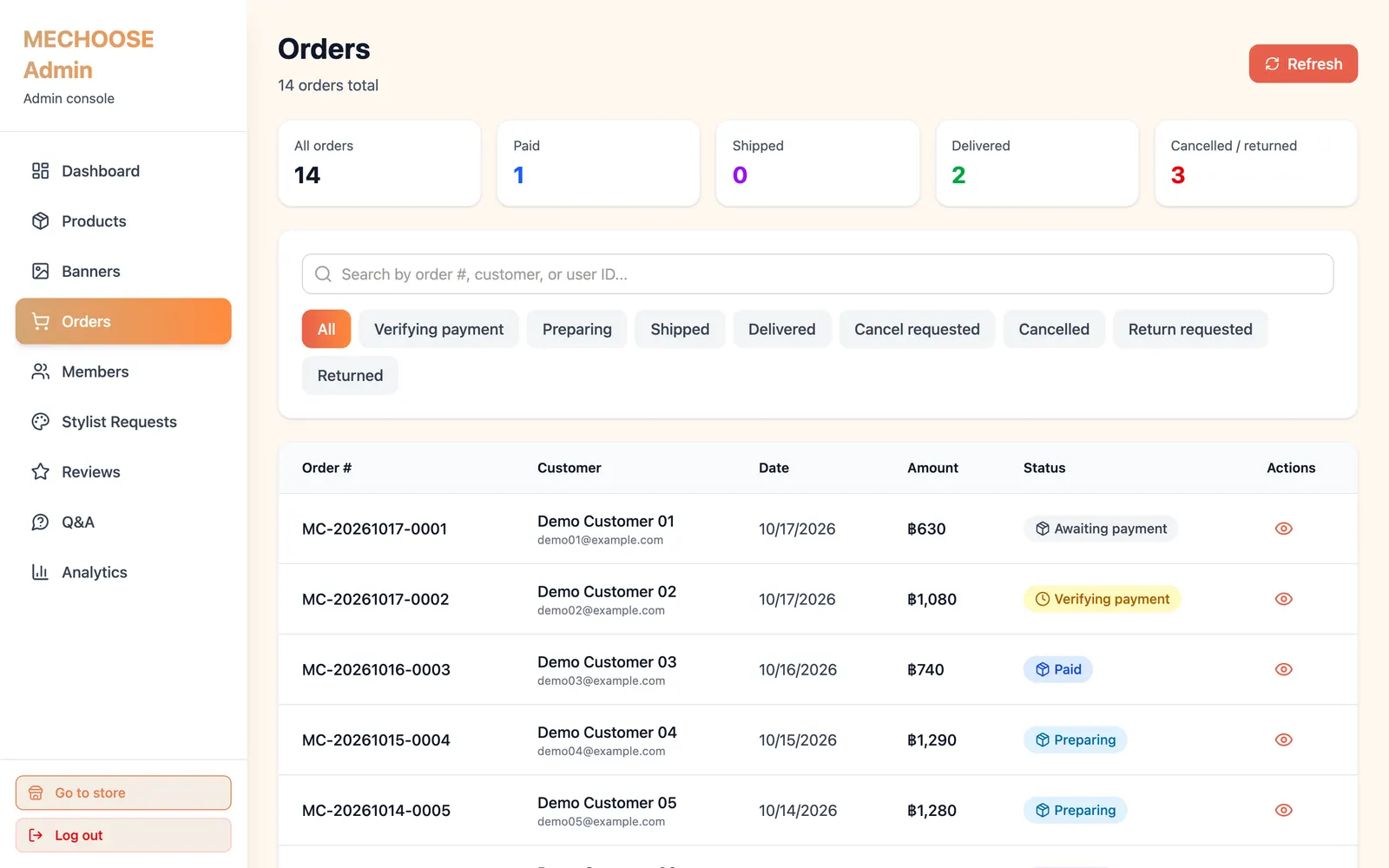Filter orders by Preparing
Viewport: 1389px width, 868px height.
tap(577, 329)
